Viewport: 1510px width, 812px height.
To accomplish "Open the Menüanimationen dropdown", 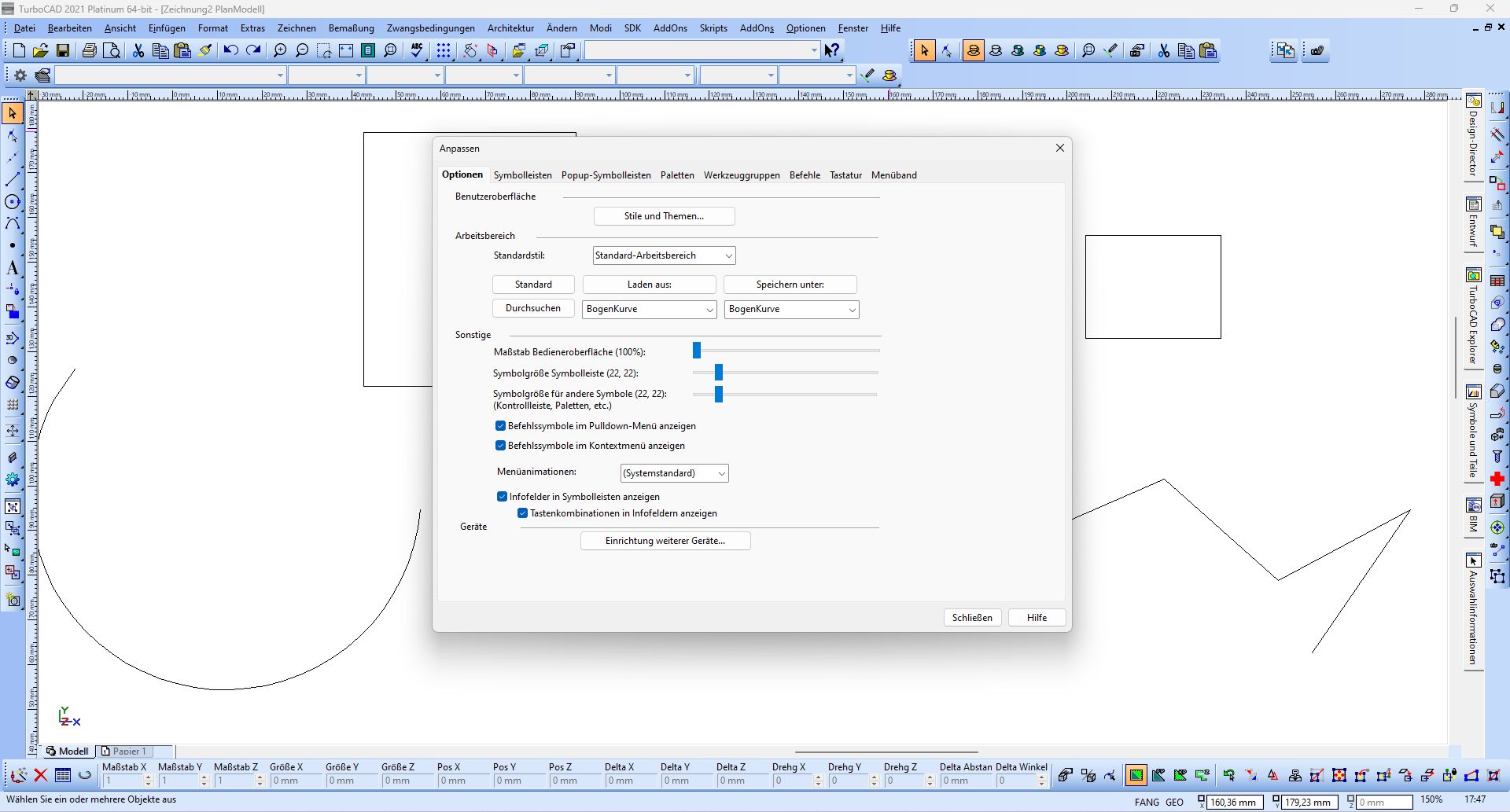I will click(674, 473).
